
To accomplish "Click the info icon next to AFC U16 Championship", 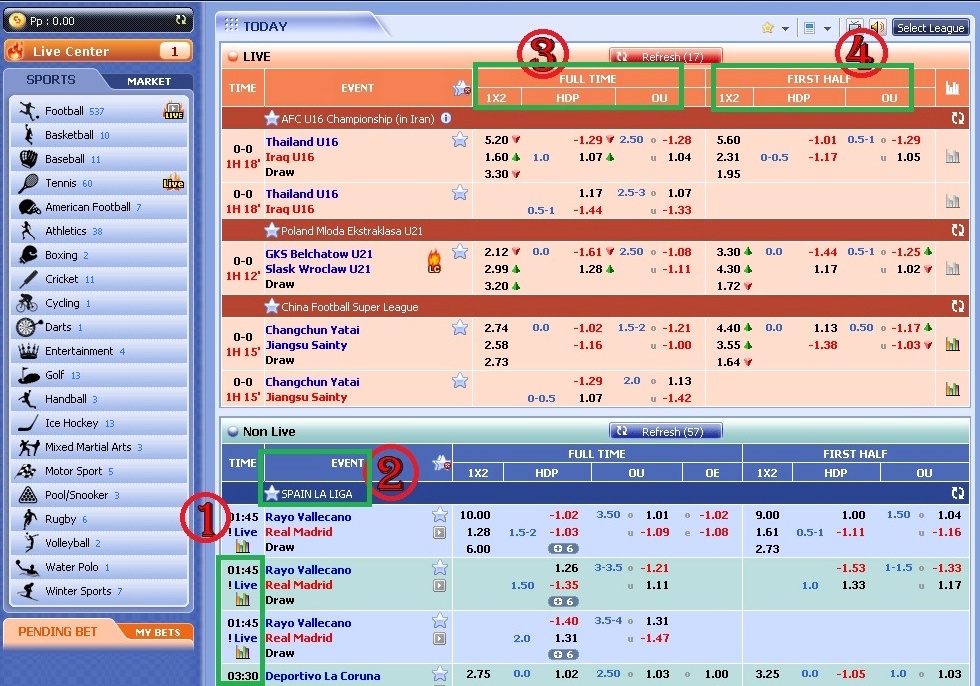I will [446, 118].
